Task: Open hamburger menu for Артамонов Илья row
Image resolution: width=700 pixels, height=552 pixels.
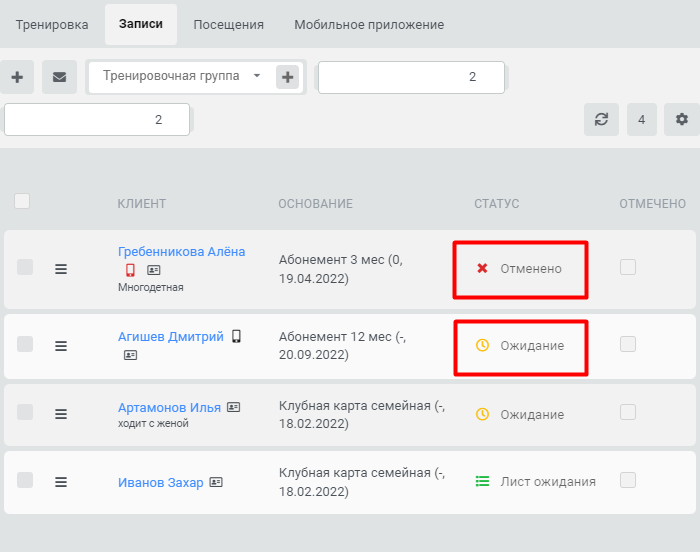Action: (61, 414)
